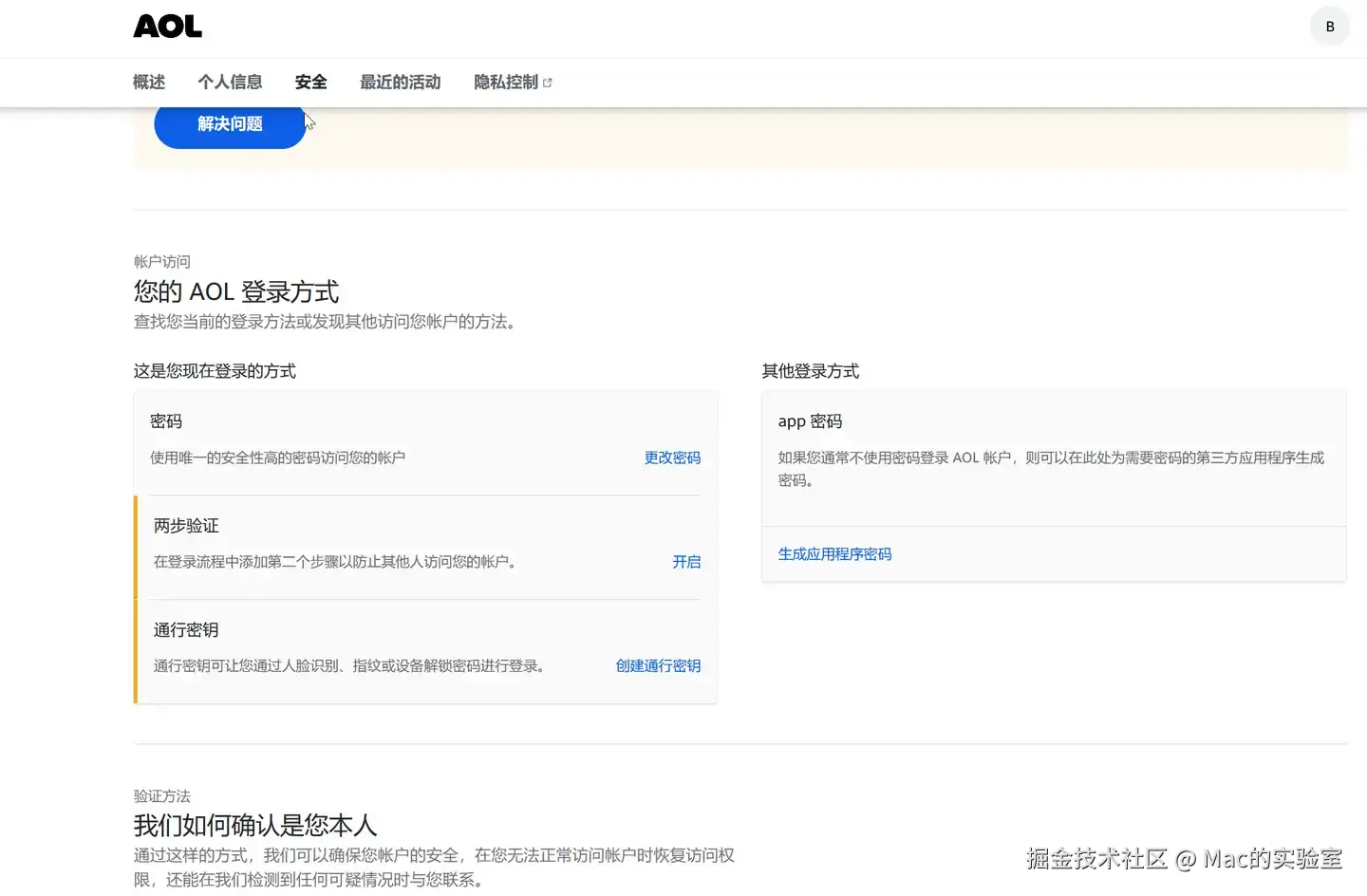Open the 隐私控制 external link tab
The image size is (1367, 896).
513,83
